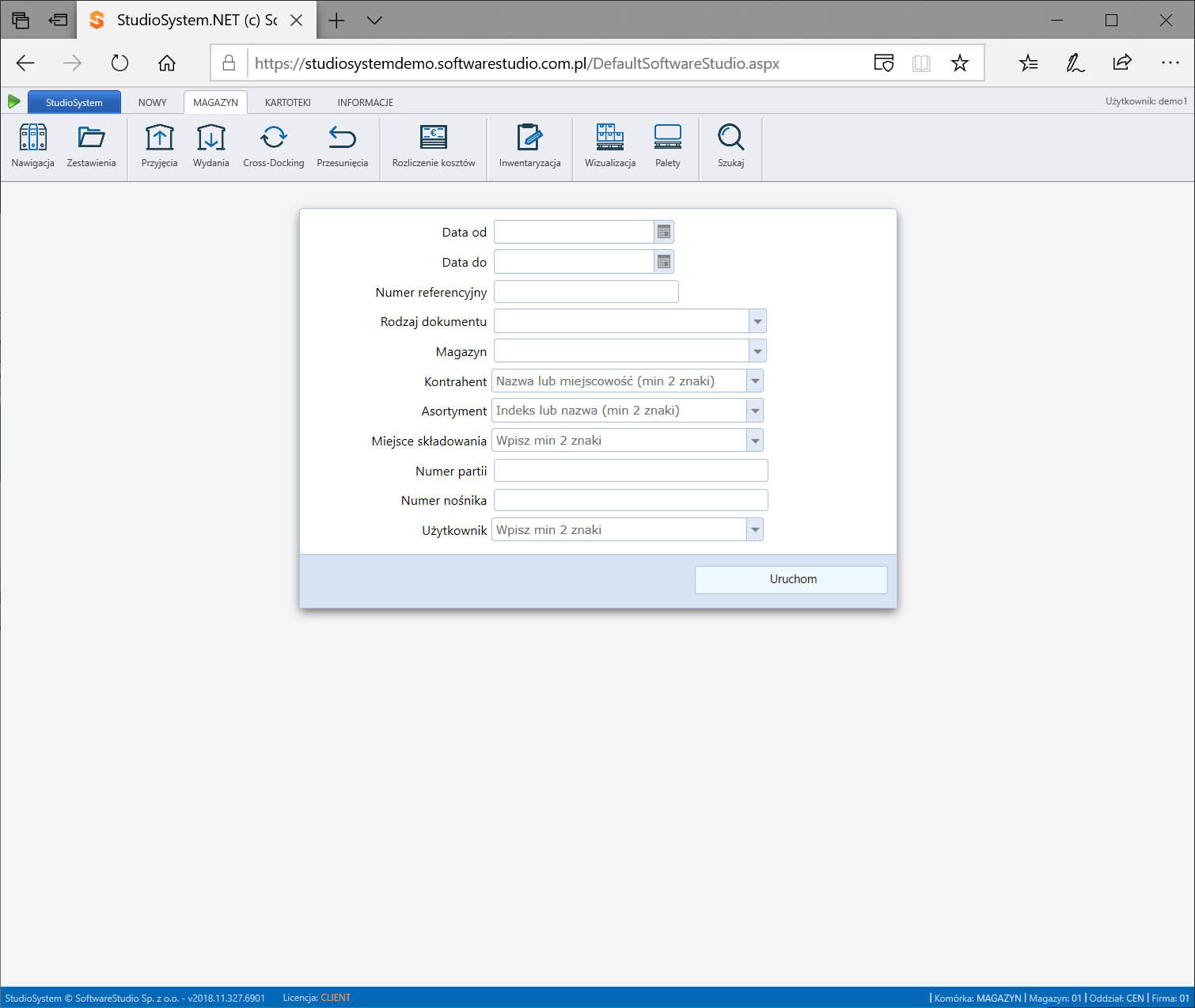This screenshot has width=1195, height=1008.
Task: Expand Rodzaj dokumentu dropdown
Action: point(757,321)
